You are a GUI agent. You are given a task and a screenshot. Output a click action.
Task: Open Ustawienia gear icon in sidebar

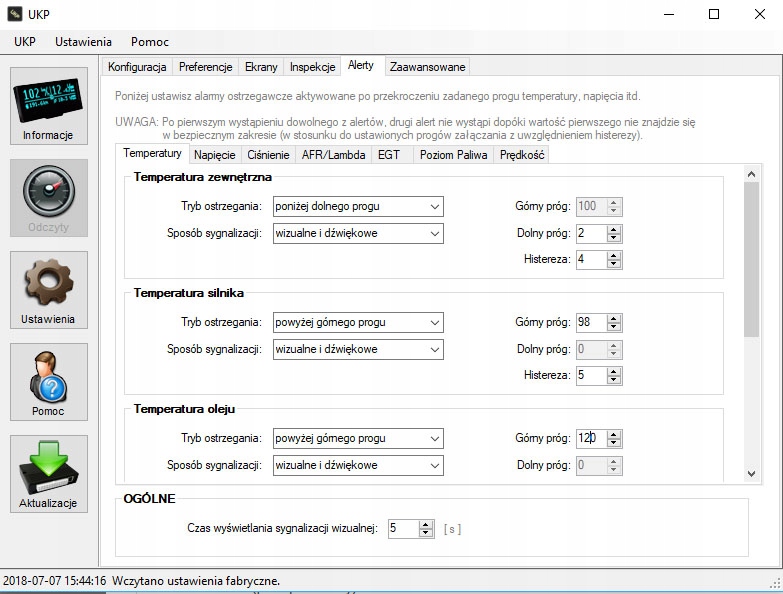(x=49, y=289)
